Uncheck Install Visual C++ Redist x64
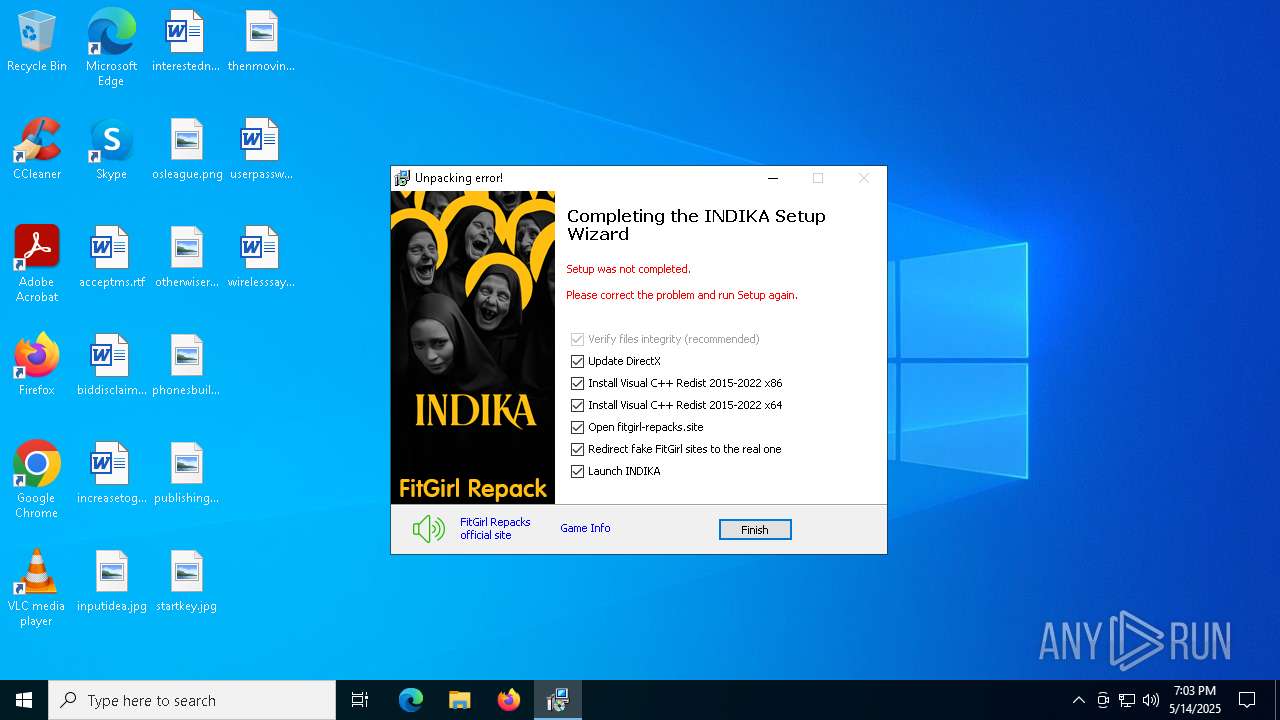 (577, 405)
